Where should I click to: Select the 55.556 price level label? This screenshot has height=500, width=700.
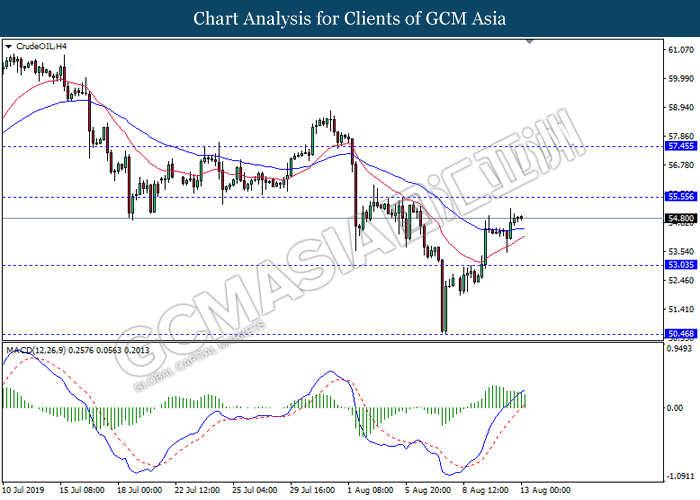point(680,196)
